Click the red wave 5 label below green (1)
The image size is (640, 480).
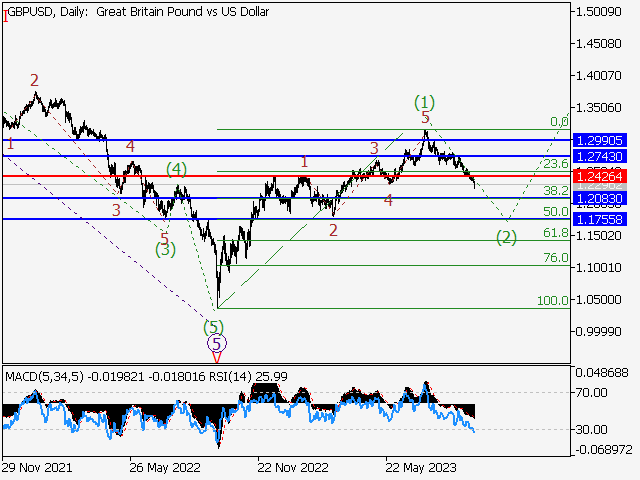pyautogui.click(x=425, y=117)
